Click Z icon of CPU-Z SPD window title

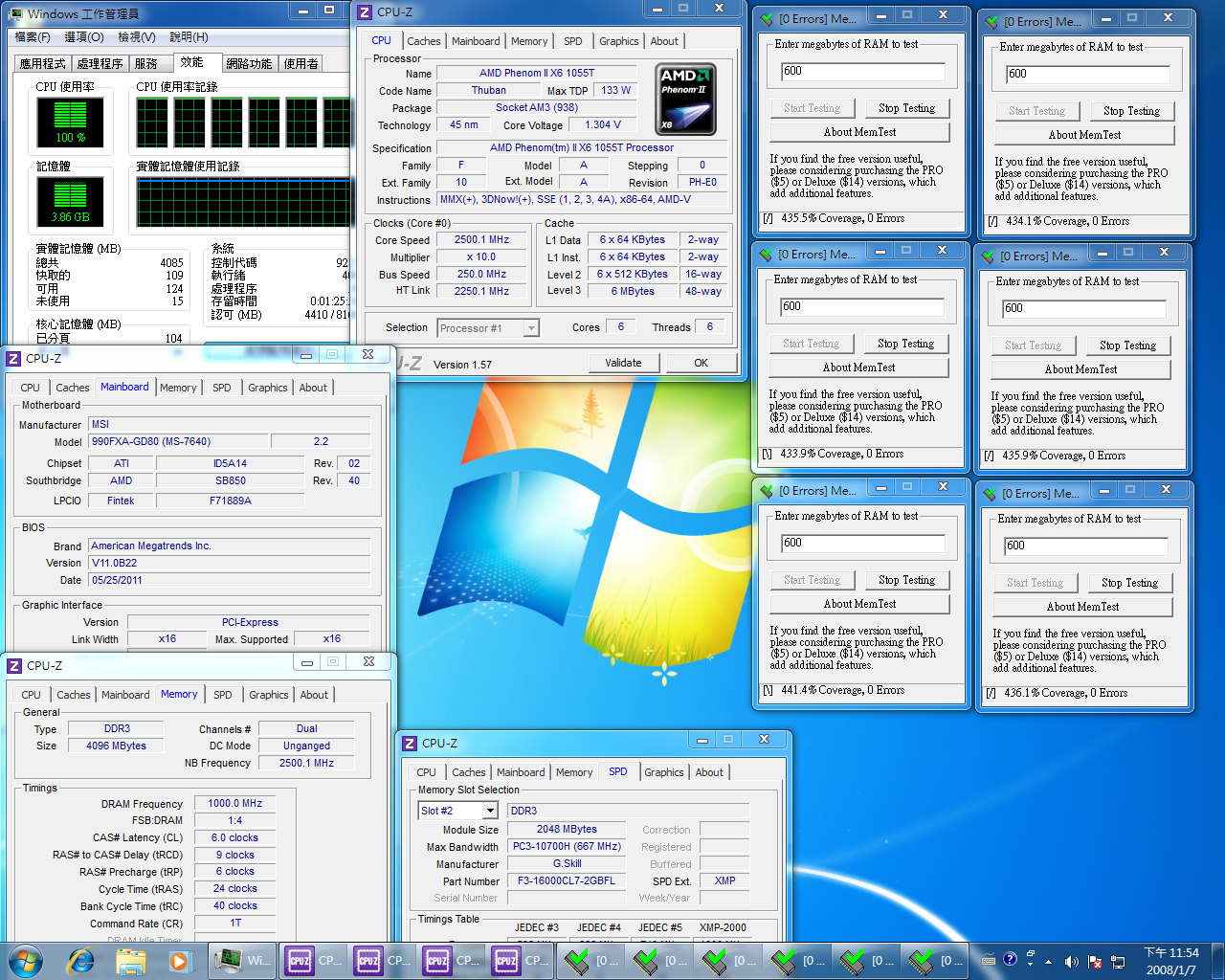(410, 743)
